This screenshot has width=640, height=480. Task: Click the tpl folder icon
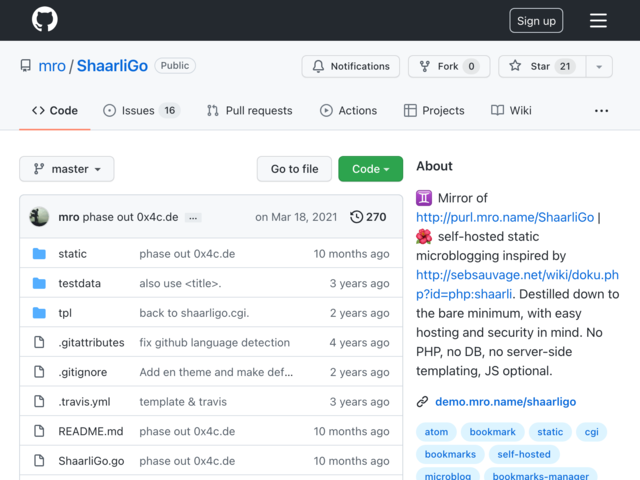click(x=39, y=313)
